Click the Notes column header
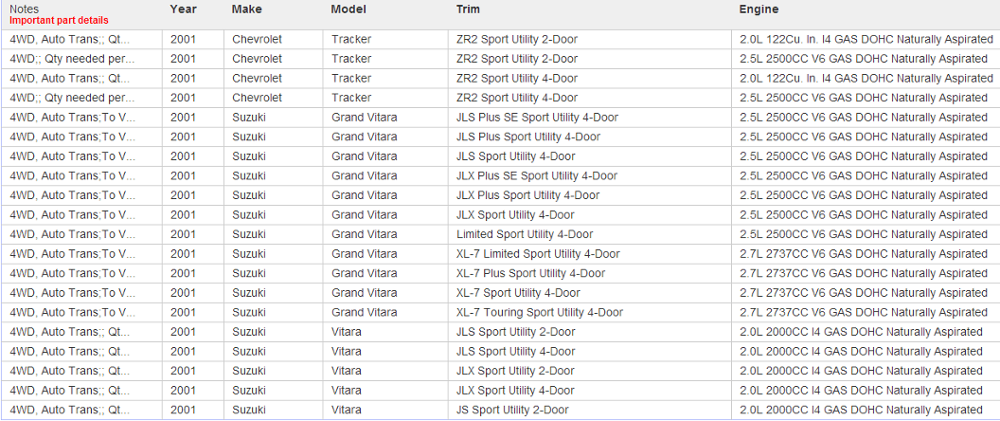The image size is (1000, 421). [25, 8]
